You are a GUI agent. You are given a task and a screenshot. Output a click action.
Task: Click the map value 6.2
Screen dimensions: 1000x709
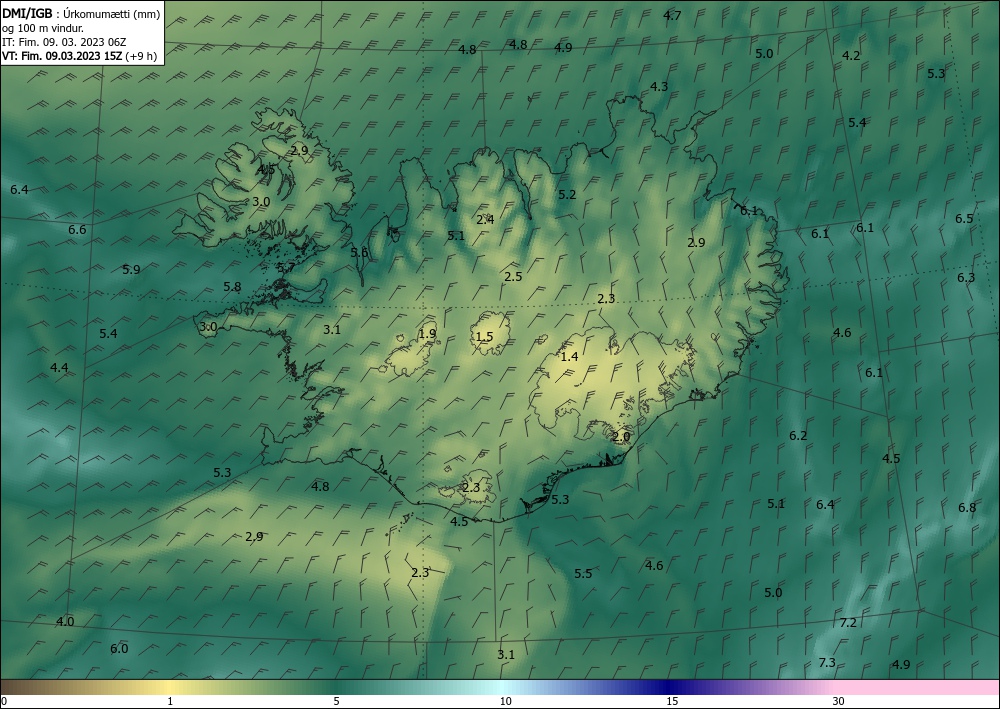pyautogui.click(x=798, y=436)
